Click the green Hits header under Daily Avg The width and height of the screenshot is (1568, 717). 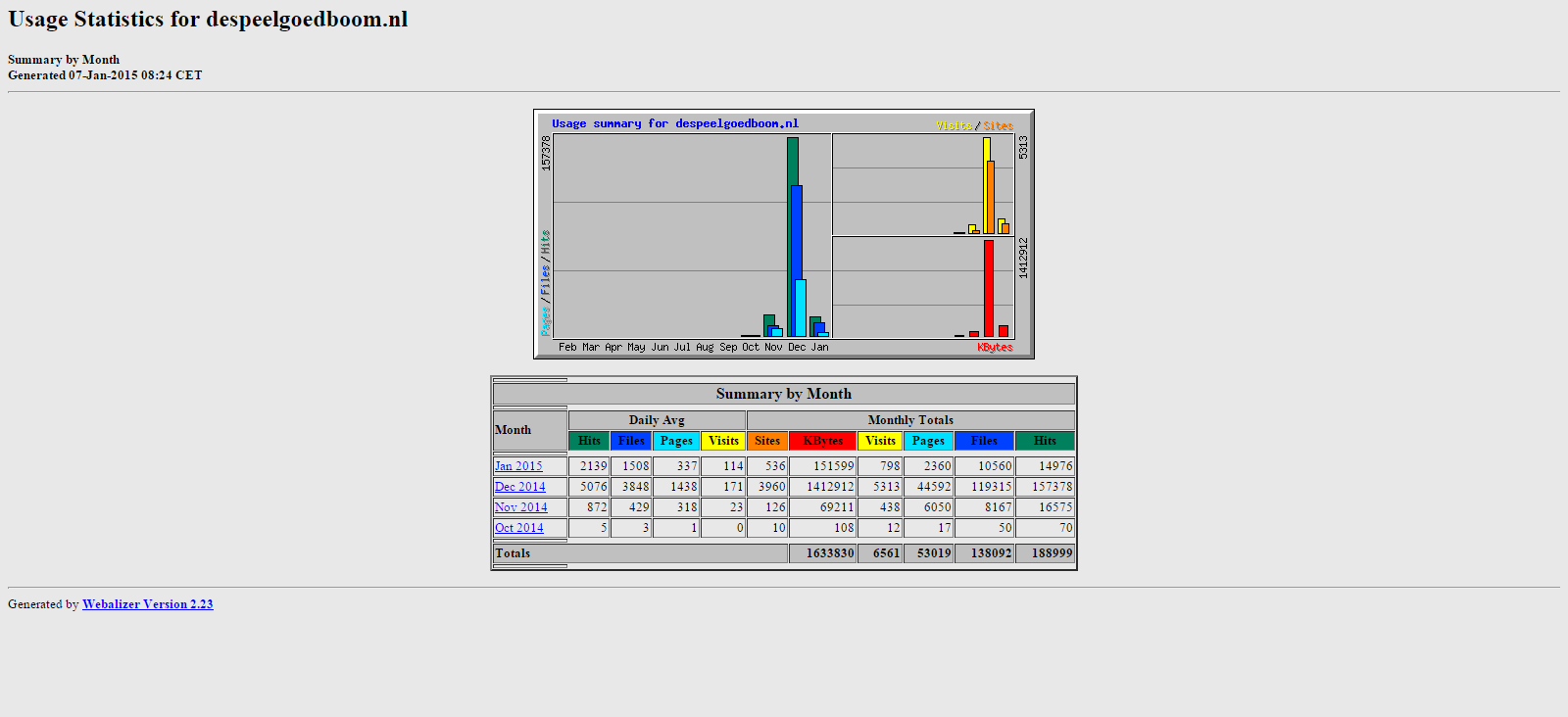[x=589, y=441]
